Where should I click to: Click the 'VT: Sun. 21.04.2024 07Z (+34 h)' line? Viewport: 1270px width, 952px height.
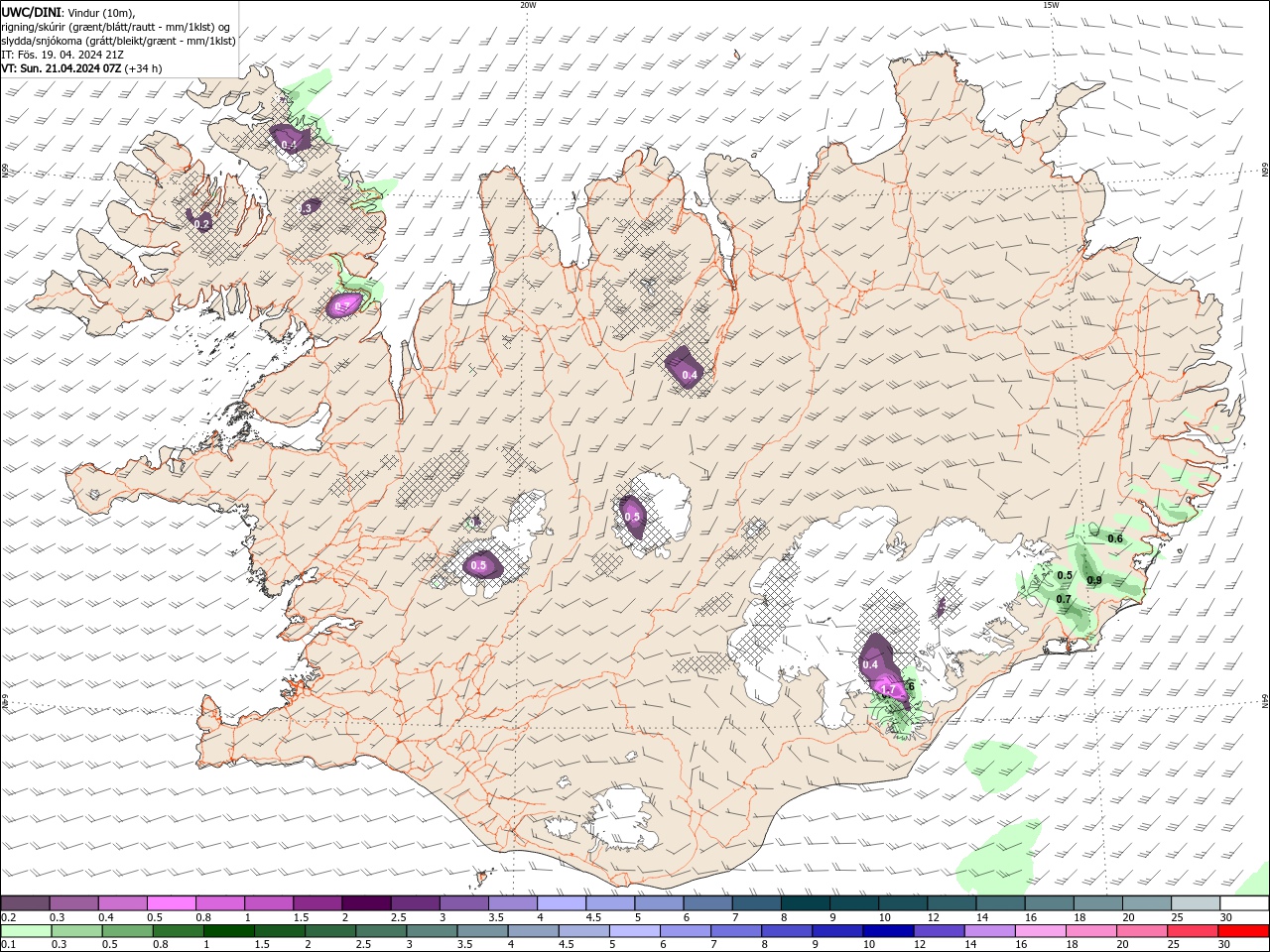coord(81,68)
